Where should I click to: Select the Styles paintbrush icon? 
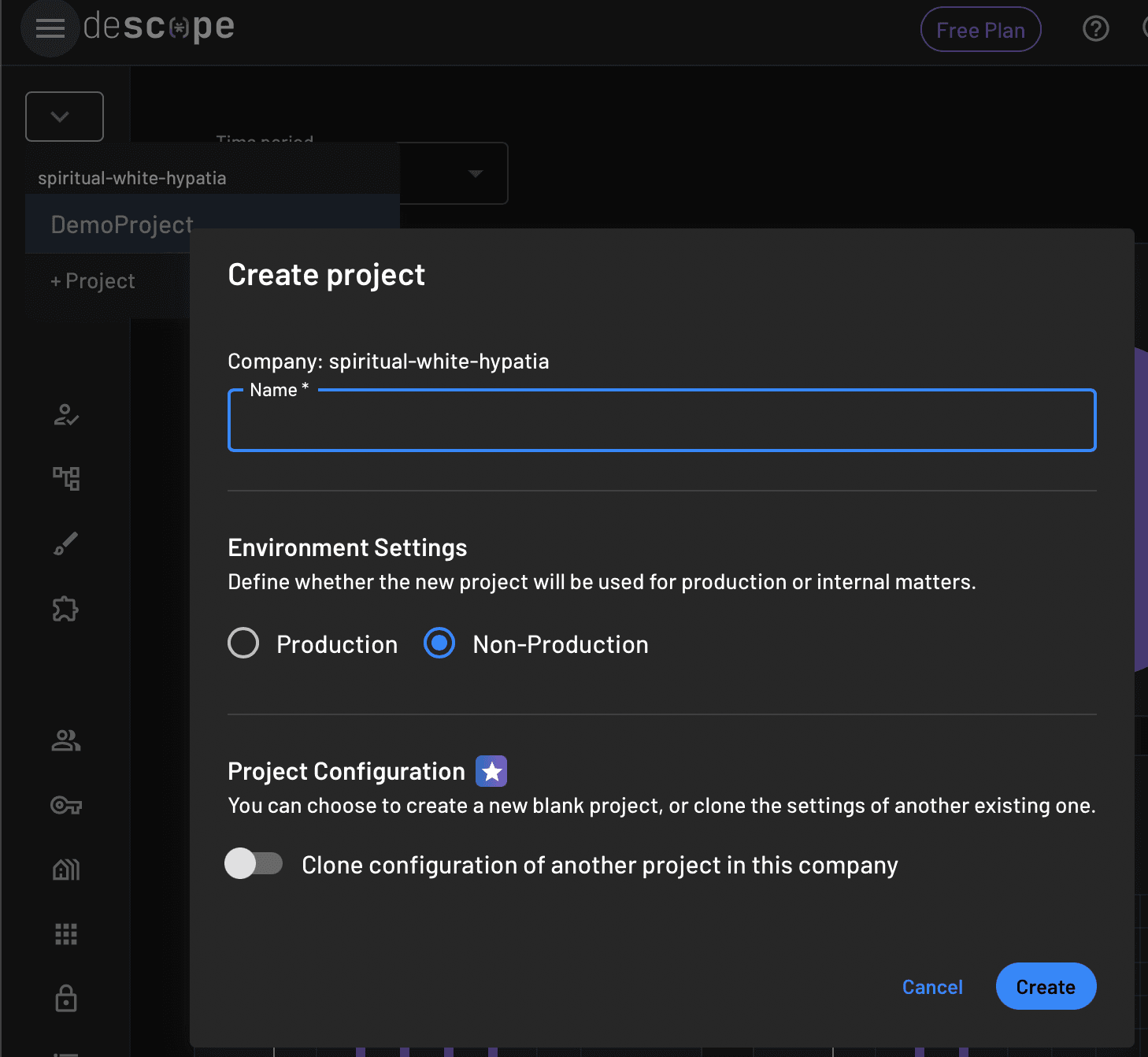(x=66, y=543)
